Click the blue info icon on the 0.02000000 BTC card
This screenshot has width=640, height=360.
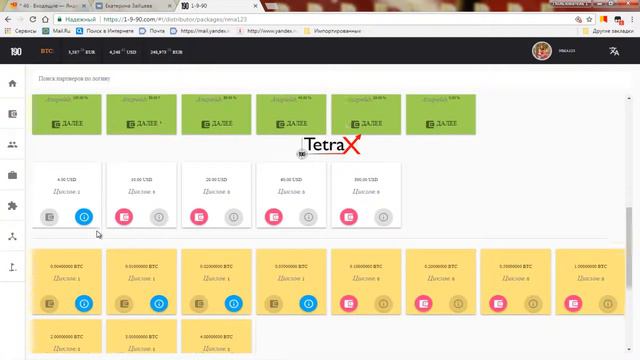click(233, 304)
